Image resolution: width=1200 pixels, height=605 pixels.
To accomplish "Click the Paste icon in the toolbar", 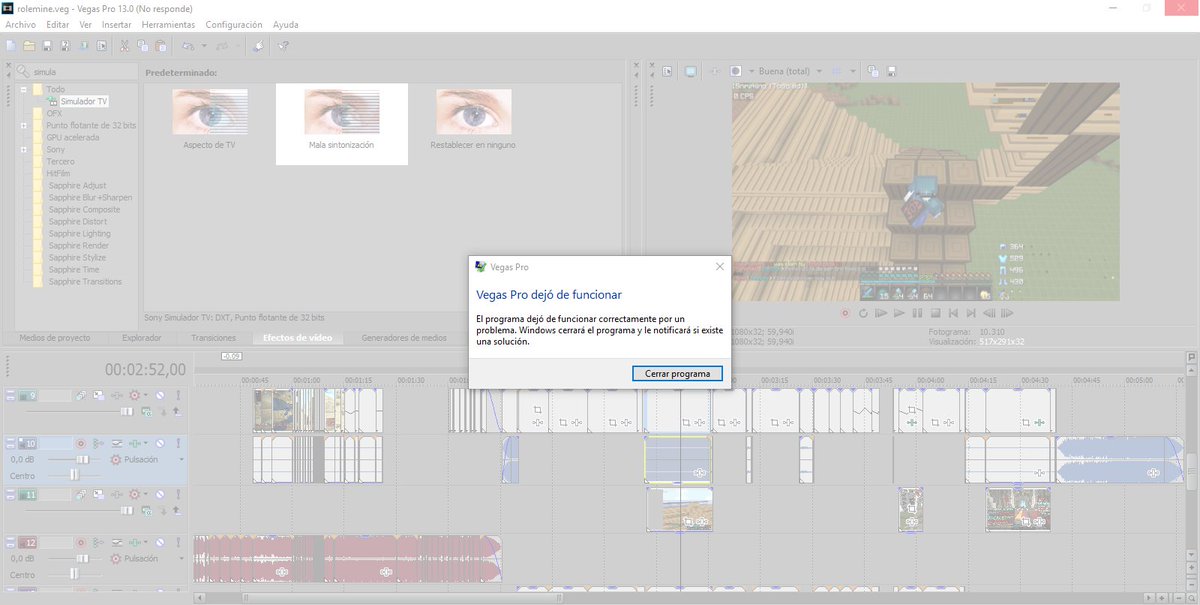I will pos(161,45).
